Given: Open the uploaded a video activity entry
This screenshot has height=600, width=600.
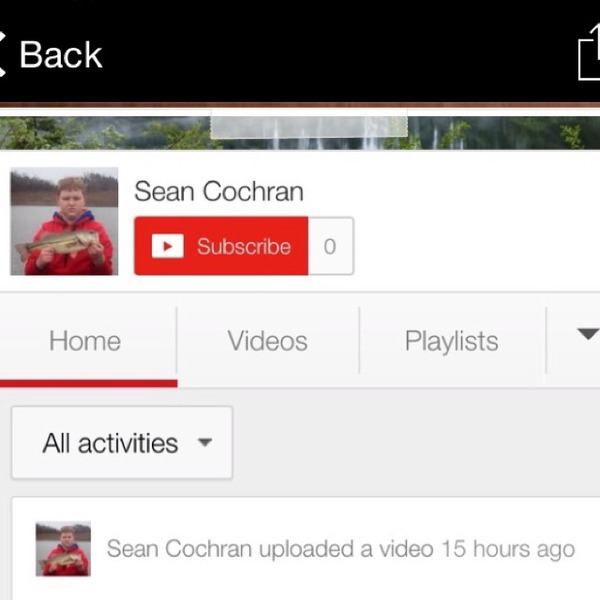Looking at the screenshot, I should (306, 549).
